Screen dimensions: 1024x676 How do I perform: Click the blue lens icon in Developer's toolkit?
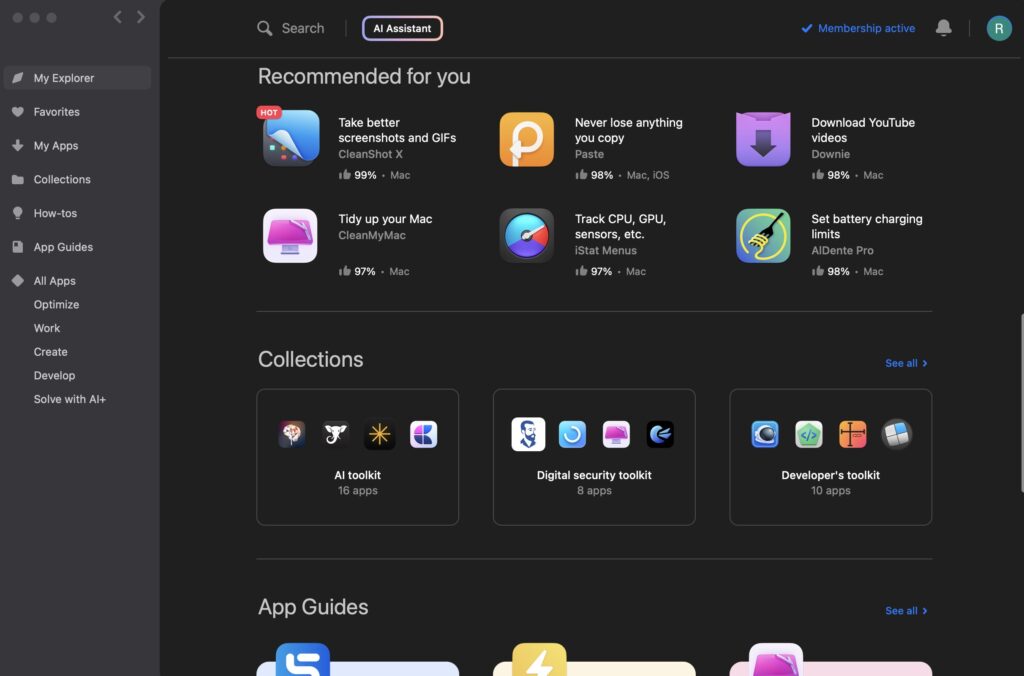tap(765, 434)
